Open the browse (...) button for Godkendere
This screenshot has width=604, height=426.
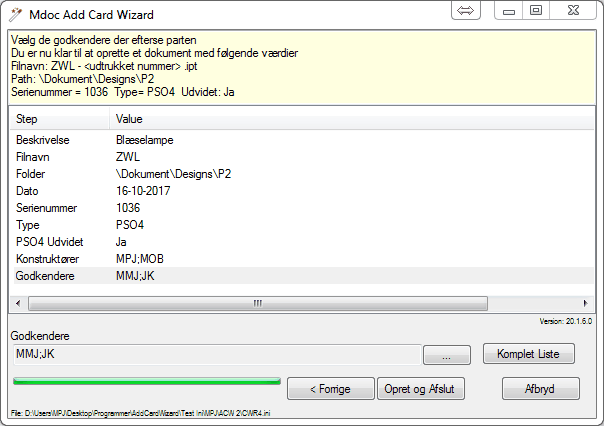click(x=447, y=355)
